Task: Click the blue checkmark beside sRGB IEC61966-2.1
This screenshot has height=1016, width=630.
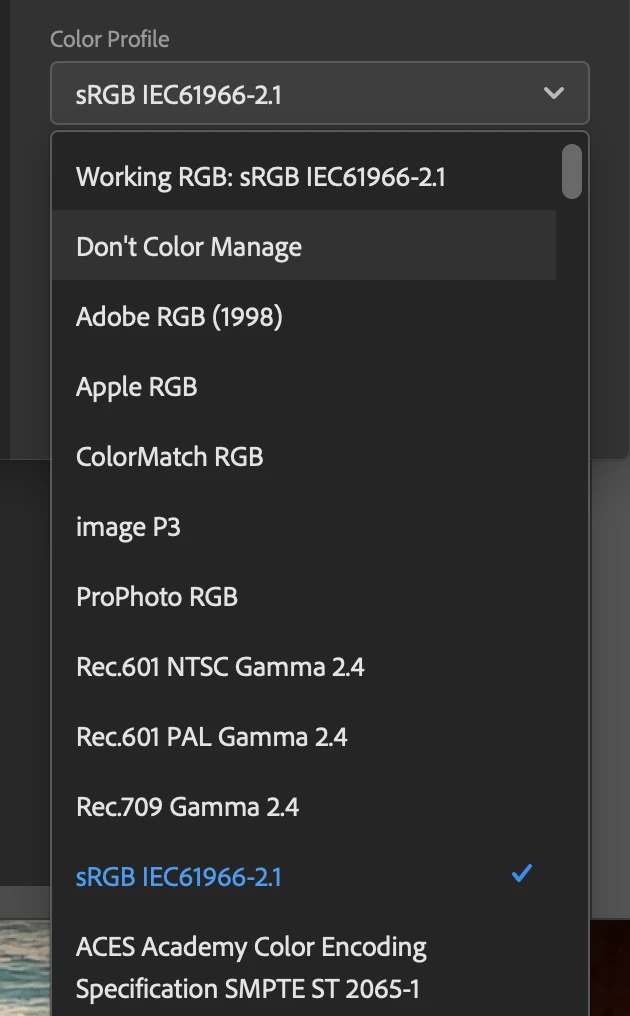Action: point(521,874)
